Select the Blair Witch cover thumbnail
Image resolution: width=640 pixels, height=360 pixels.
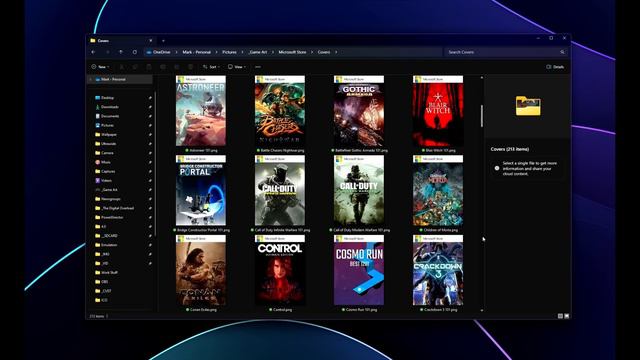pyautogui.click(x=438, y=111)
